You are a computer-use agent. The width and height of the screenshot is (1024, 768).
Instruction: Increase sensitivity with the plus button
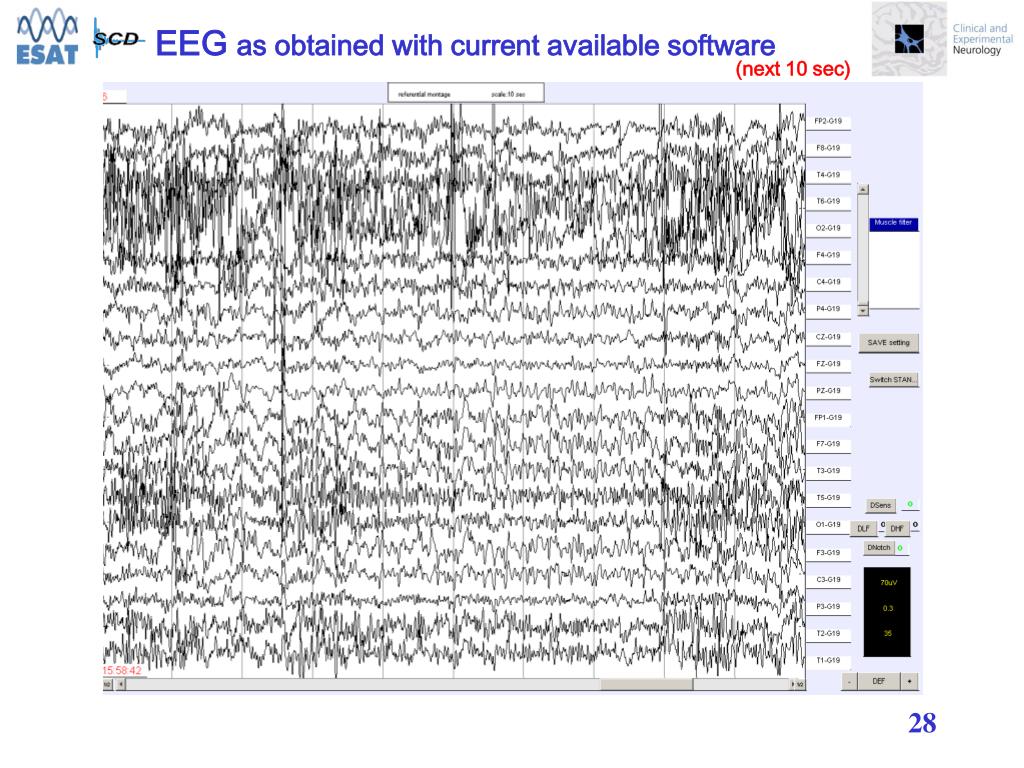909,681
